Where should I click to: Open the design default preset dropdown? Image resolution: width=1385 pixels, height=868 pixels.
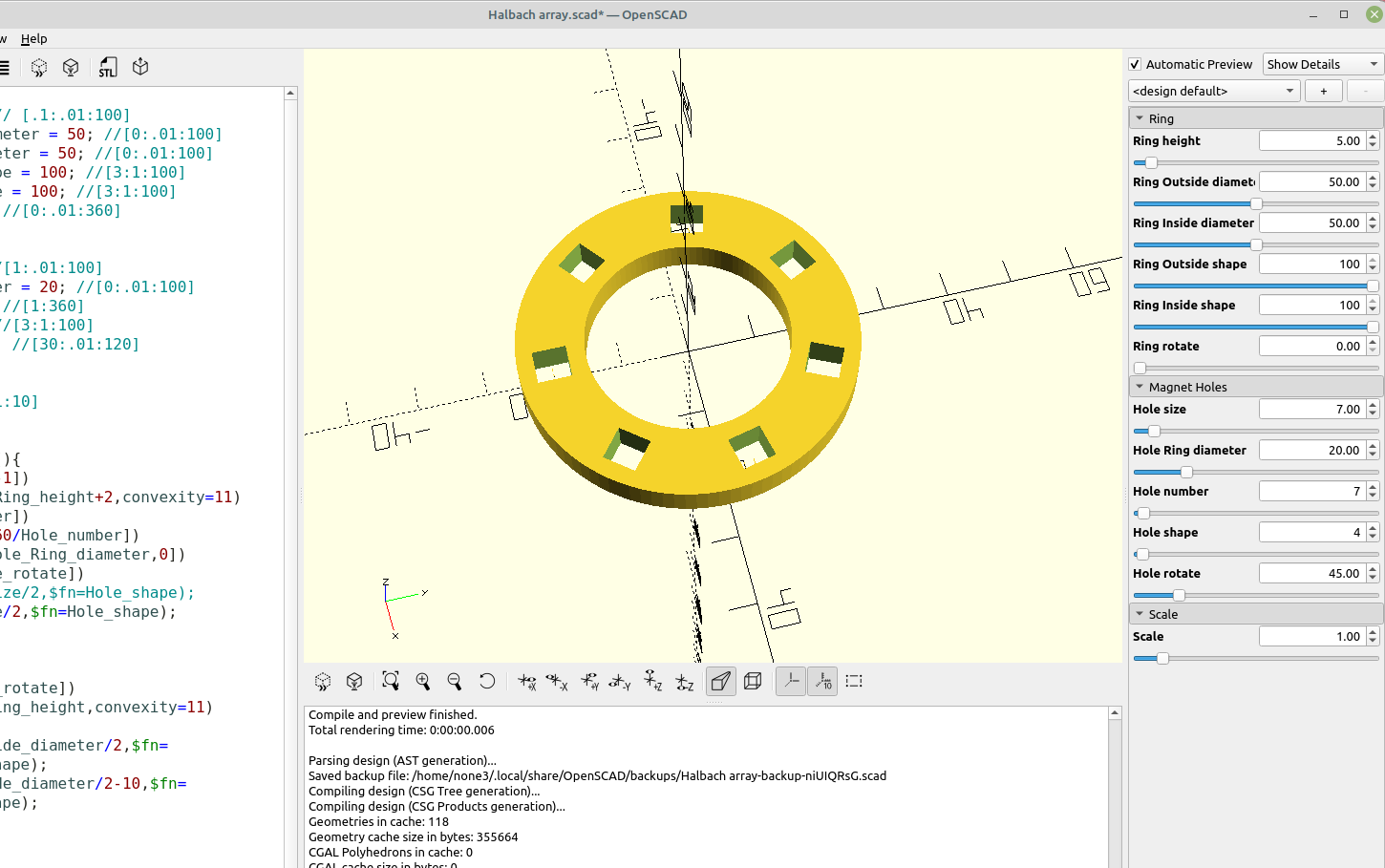(x=1213, y=91)
